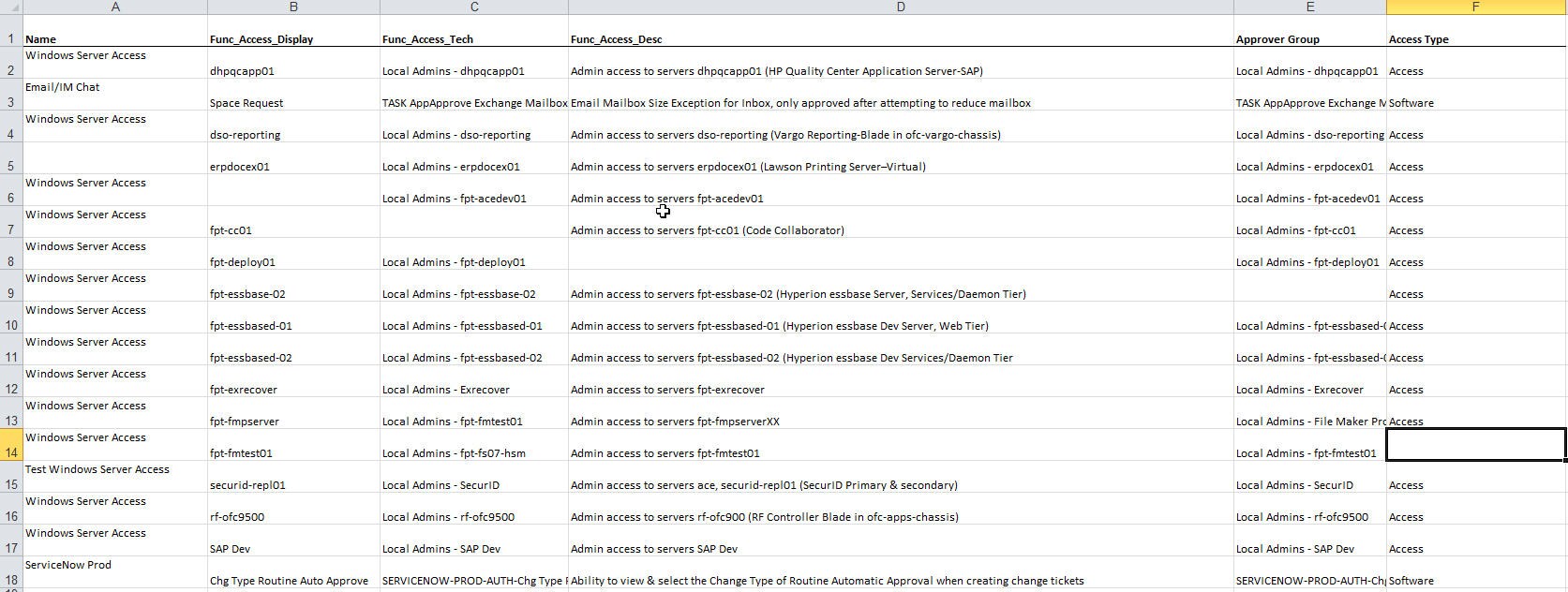This screenshot has width=1568, height=592.
Task: Select the empty Approver Group cell in row 9
Action: [1310, 286]
